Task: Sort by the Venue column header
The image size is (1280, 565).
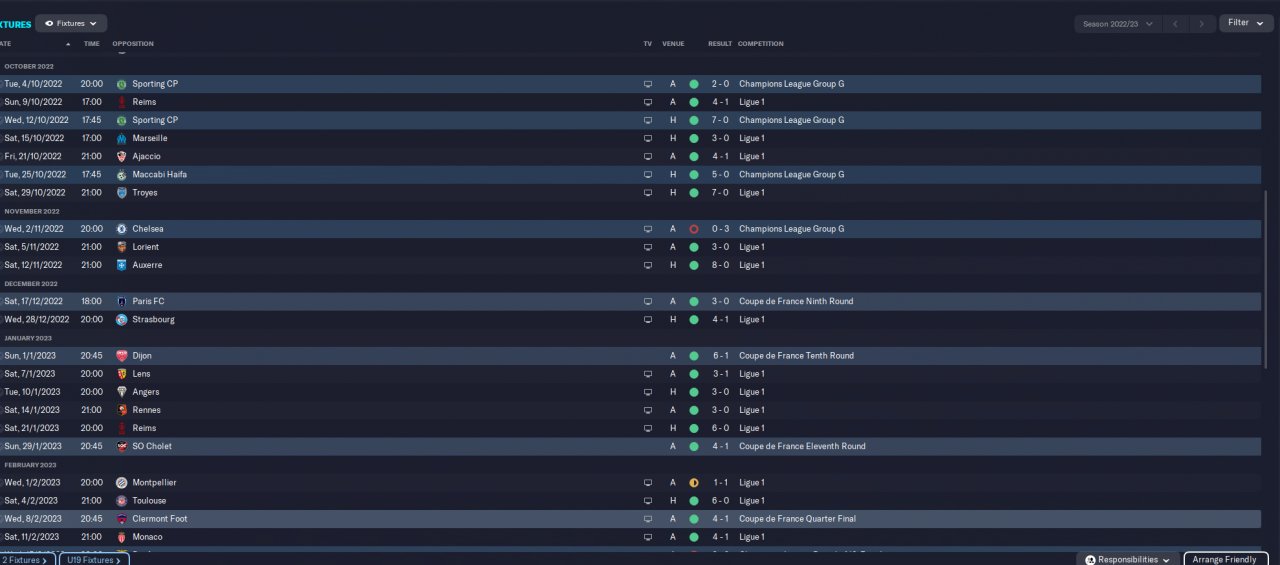Action: click(673, 44)
